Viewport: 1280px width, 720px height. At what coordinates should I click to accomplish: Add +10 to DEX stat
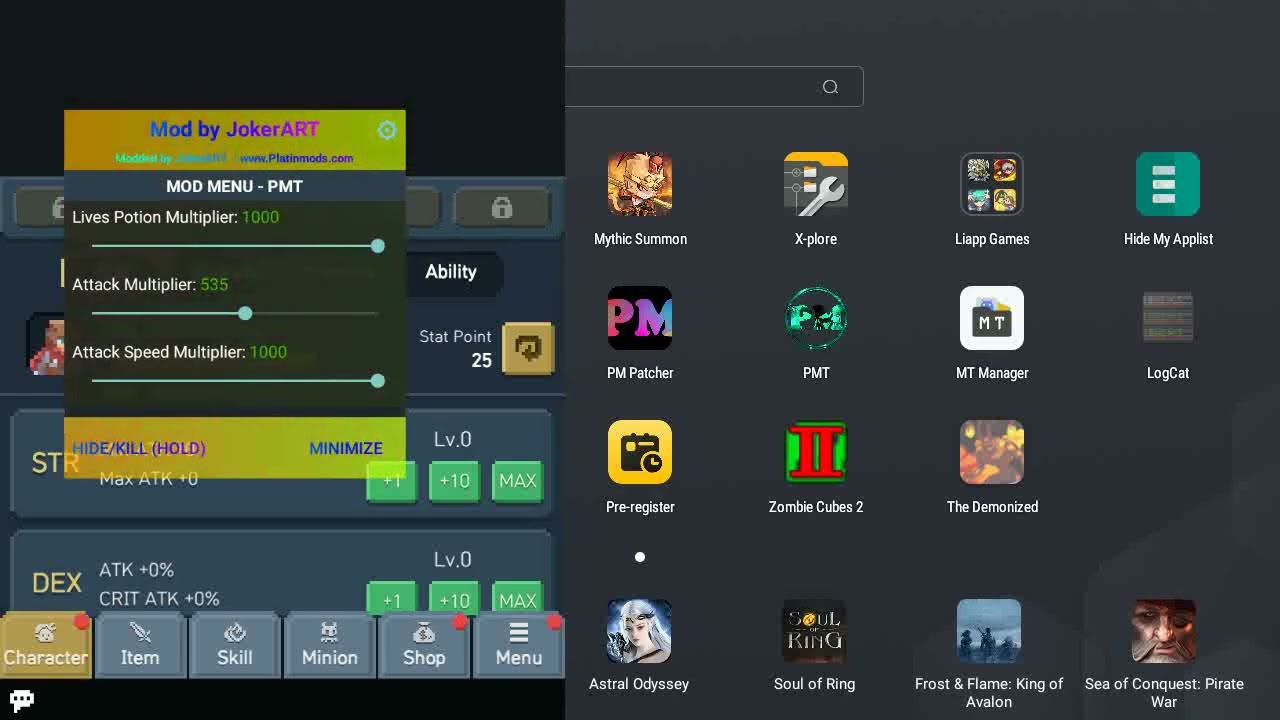click(454, 598)
